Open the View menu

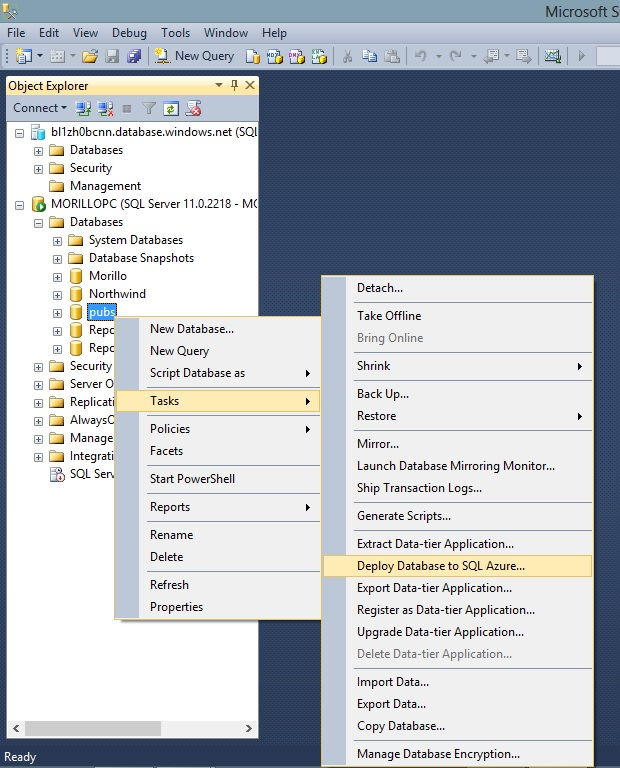pos(85,33)
